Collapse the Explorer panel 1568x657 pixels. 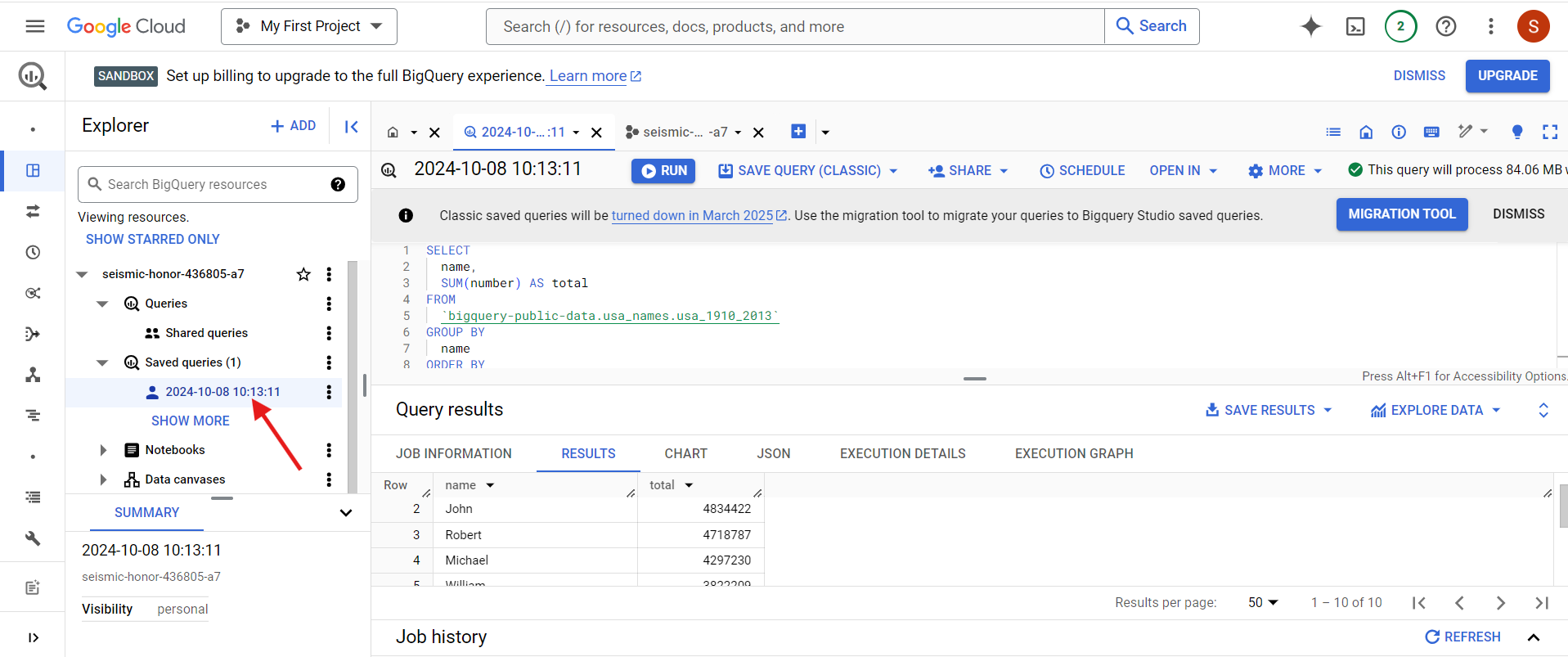click(x=352, y=126)
